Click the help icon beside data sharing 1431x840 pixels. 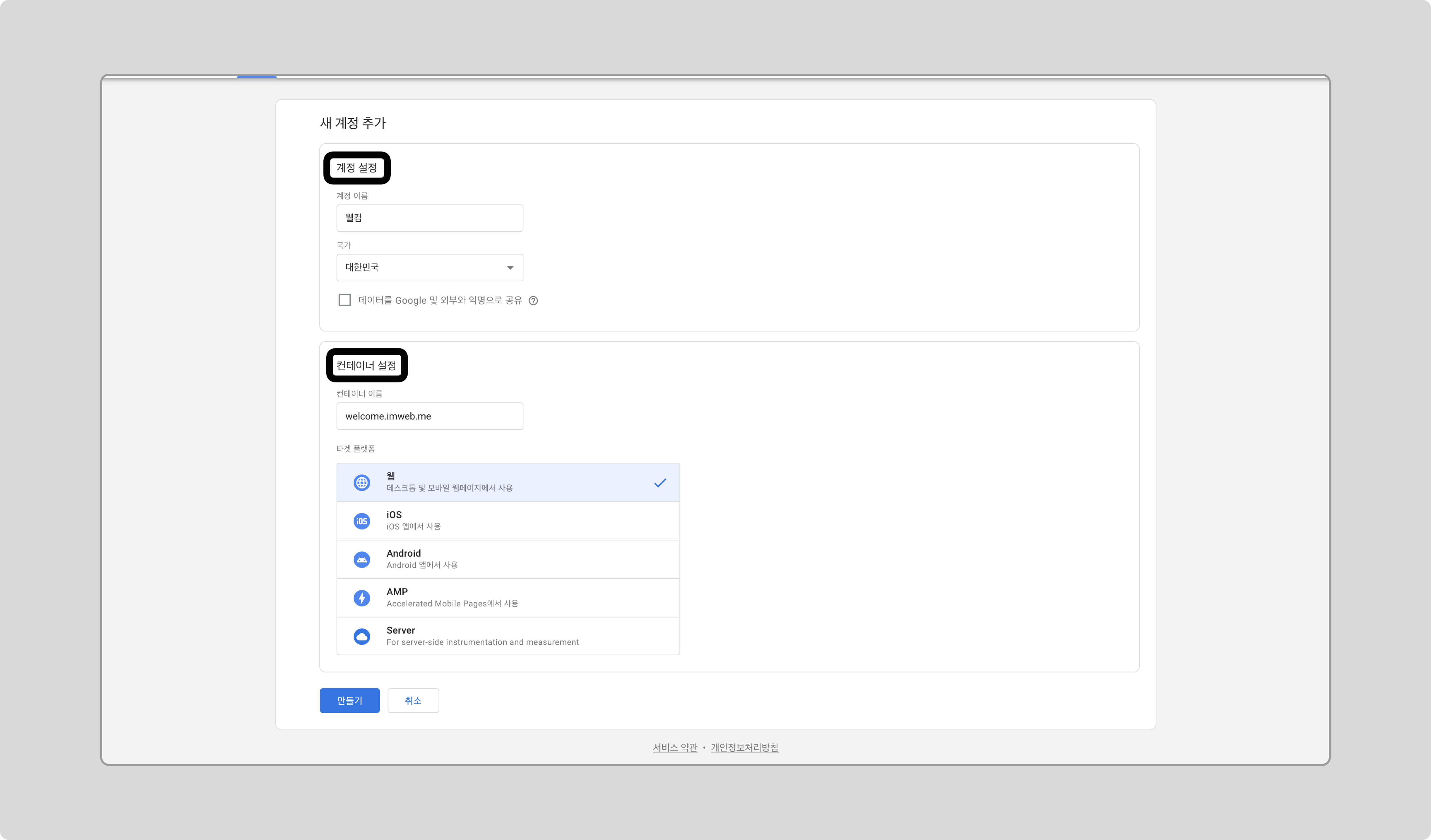[533, 301]
